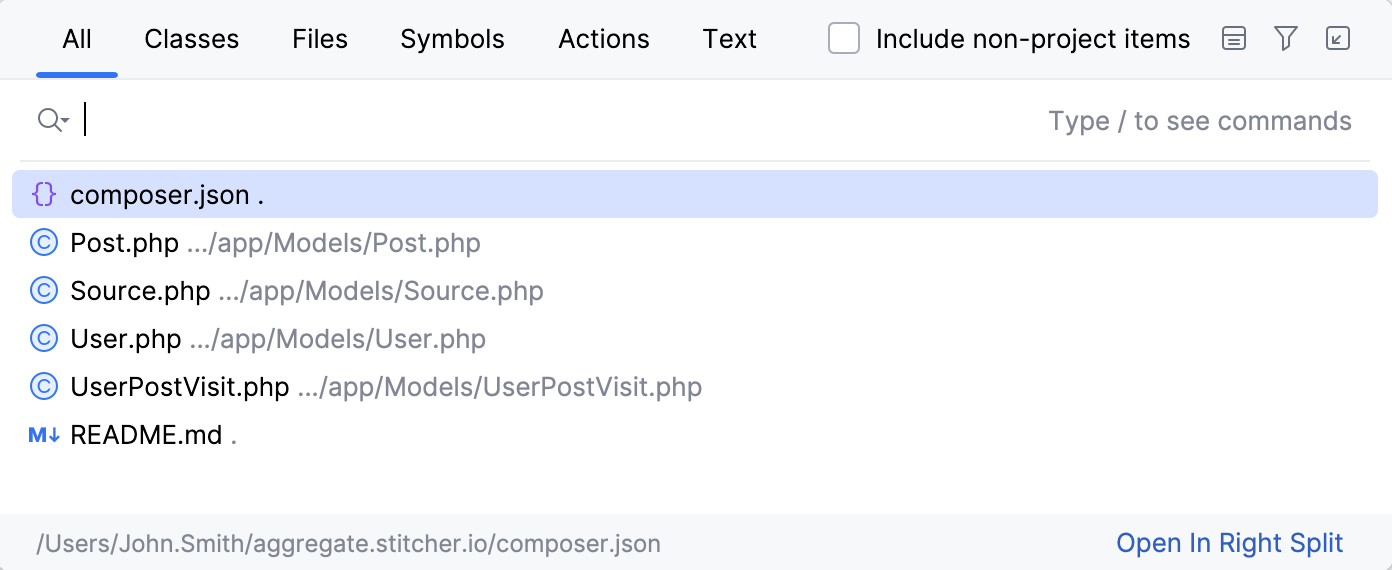Choose the README.md search result
Screen dimensions: 1392x570
pyautogui.click(x=146, y=435)
